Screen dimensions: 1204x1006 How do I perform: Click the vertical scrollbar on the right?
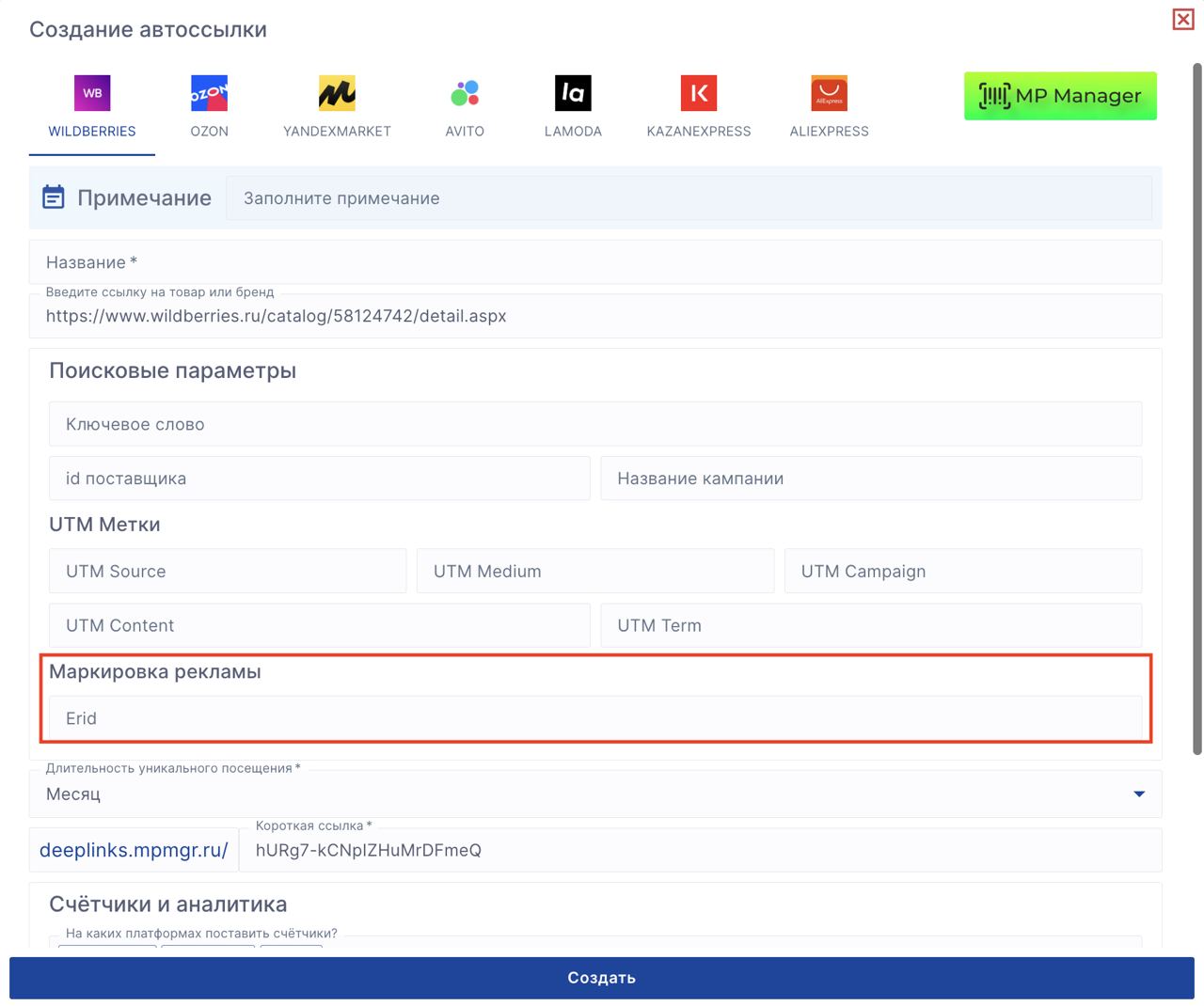click(1196, 409)
